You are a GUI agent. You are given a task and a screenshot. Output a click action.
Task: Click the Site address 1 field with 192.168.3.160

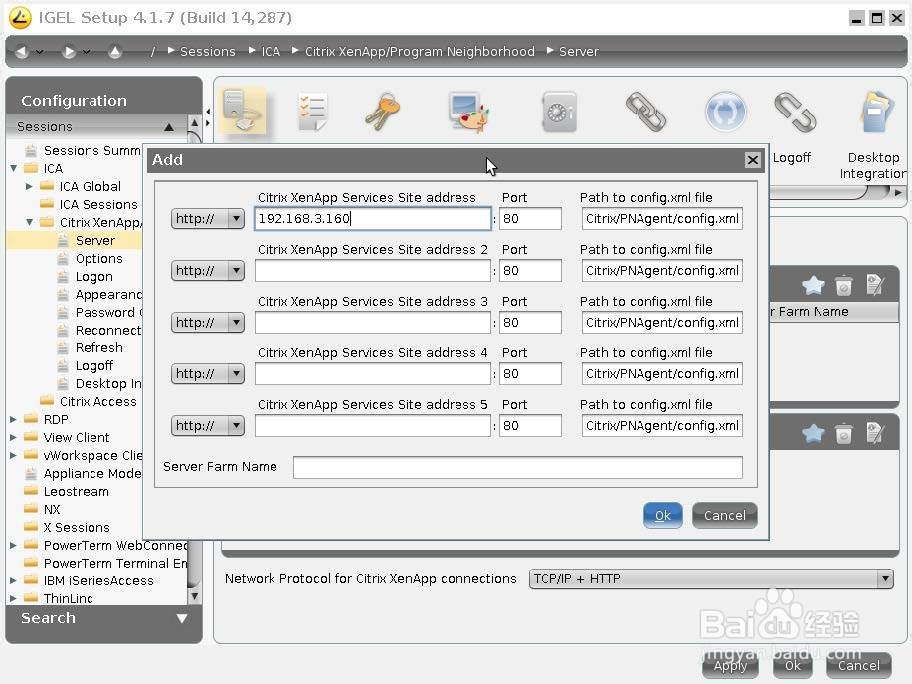click(x=373, y=219)
